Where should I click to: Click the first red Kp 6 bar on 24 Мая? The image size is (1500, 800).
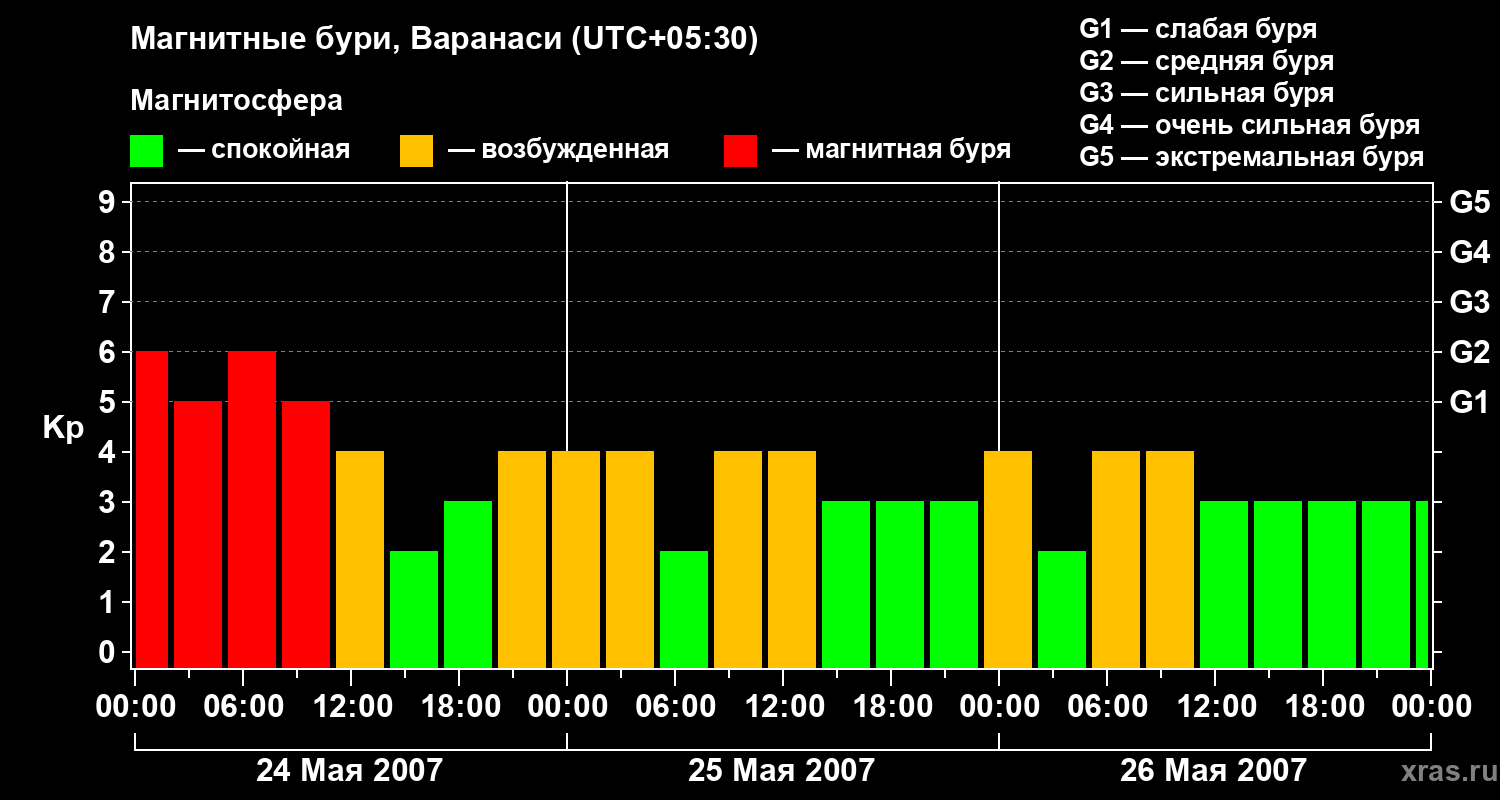(152, 510)
